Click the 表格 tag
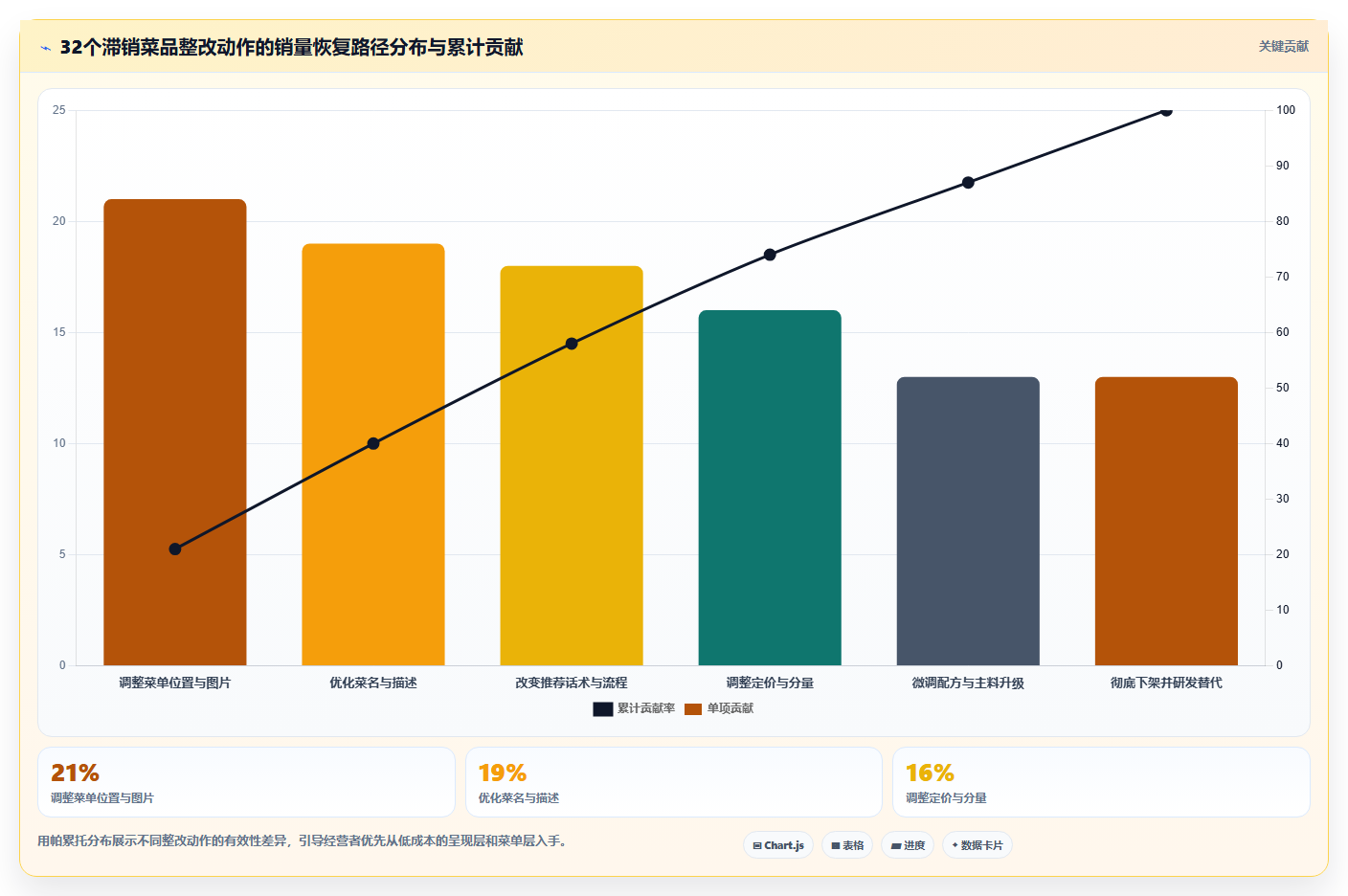 tap(847, 845)
